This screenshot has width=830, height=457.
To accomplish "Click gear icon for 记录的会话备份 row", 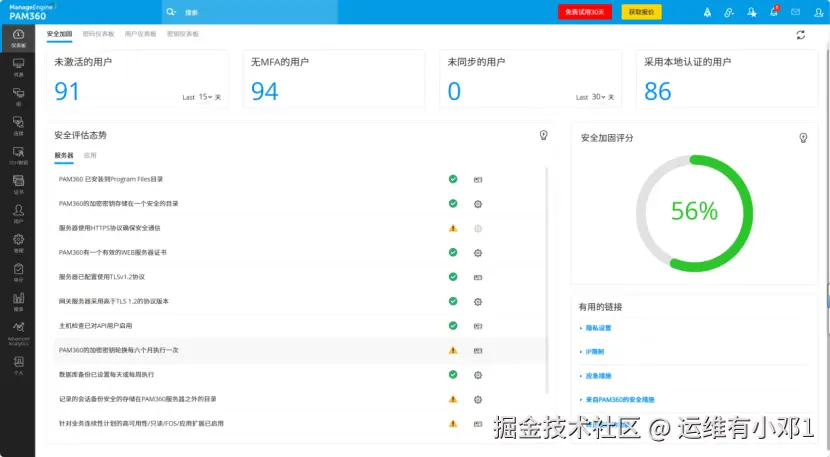I will tap(477, 399).
